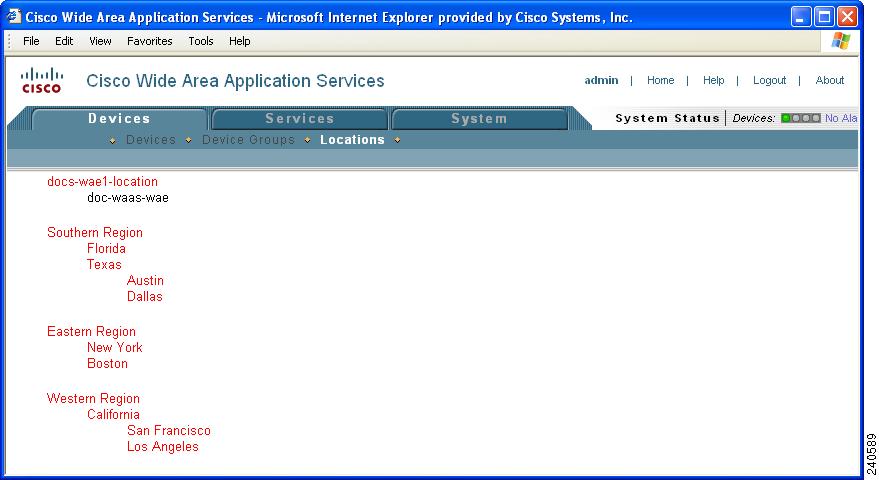
Task: Click the Windows flag logo
Action: pyautogui.click(x=840, y=41)
